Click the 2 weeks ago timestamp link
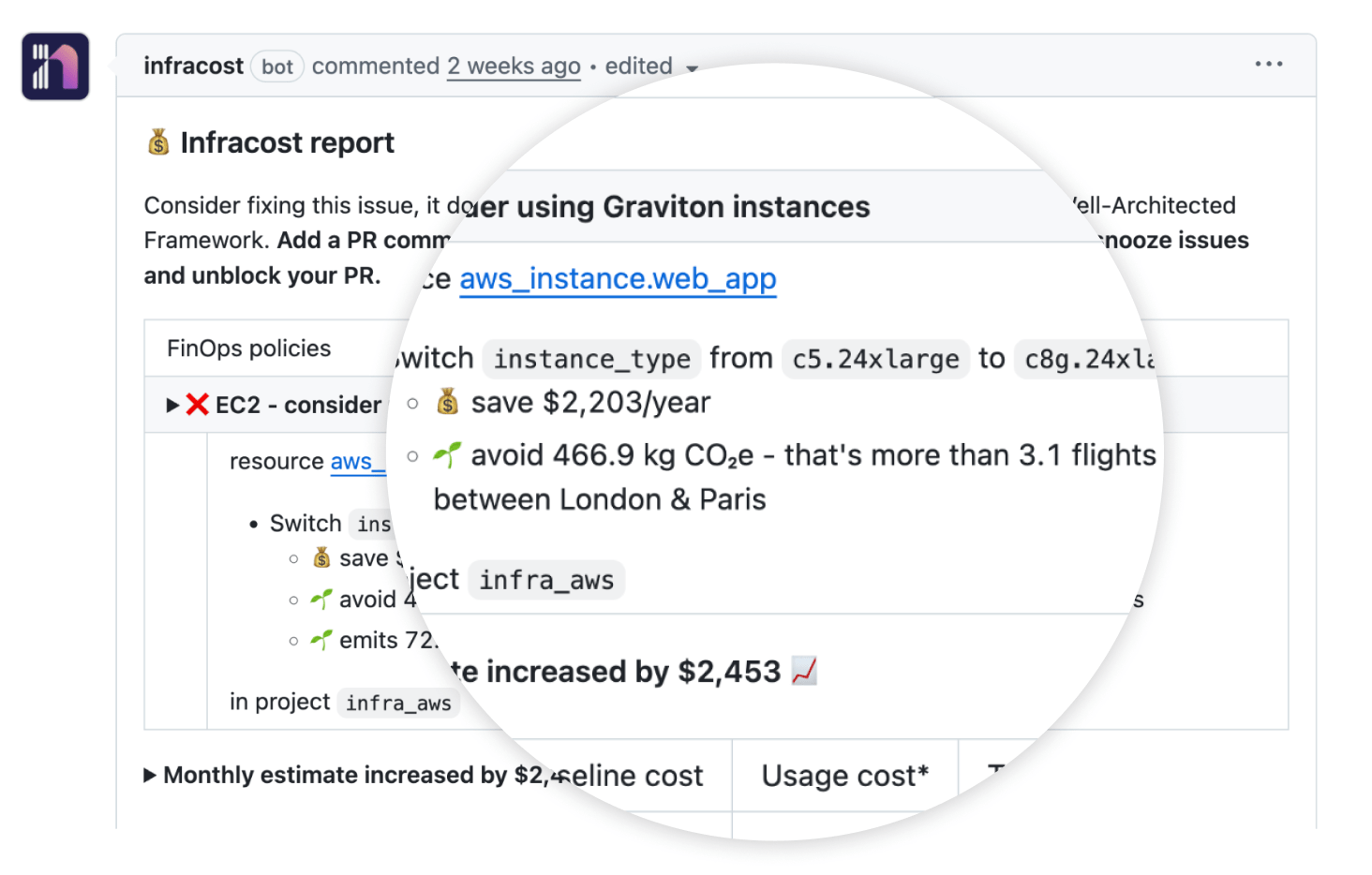This screenshot has height=875, width=1372. pyautogui.click(x=514, y=66)
